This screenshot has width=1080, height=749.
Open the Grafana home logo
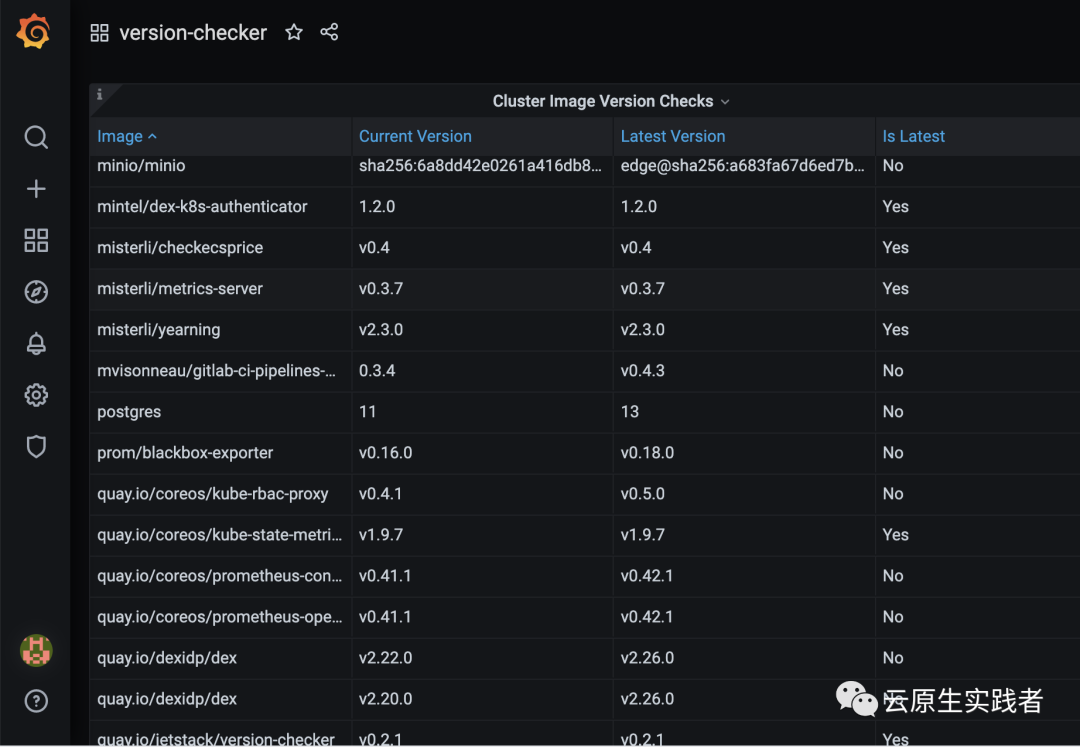[x=34, y=31]
